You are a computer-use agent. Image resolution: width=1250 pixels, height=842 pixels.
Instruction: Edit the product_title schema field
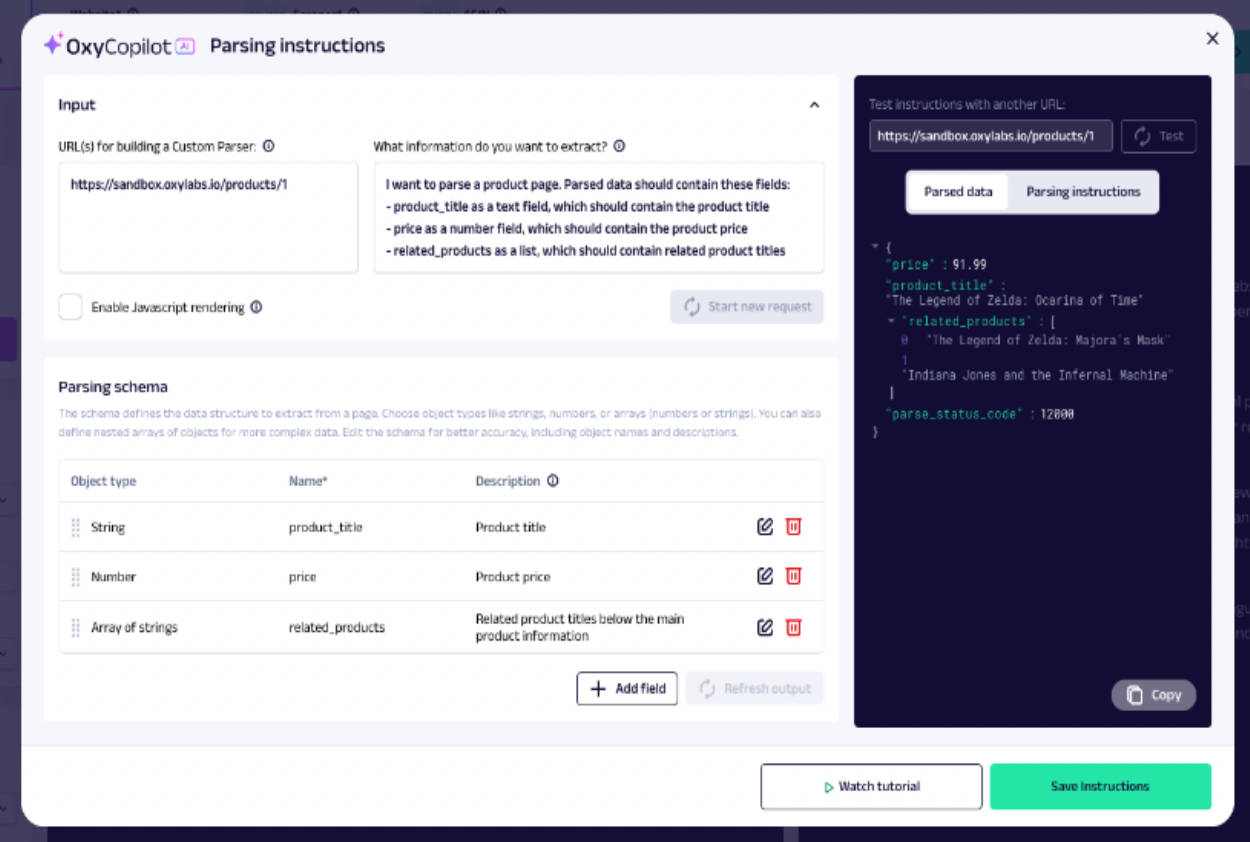(765, 527)
